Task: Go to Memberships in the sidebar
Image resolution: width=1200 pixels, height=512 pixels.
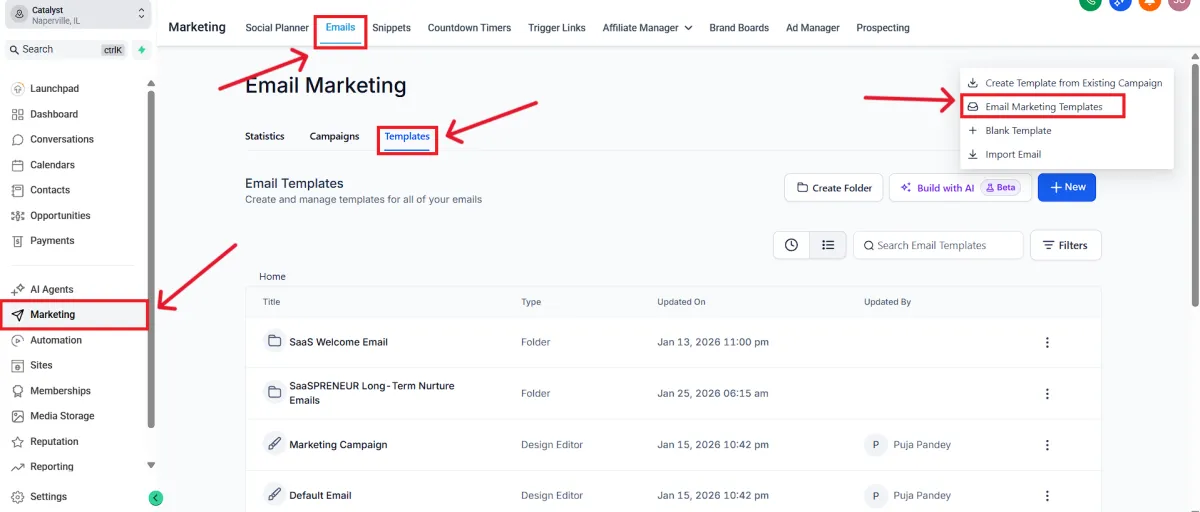Action: click(x=60, y=391)
